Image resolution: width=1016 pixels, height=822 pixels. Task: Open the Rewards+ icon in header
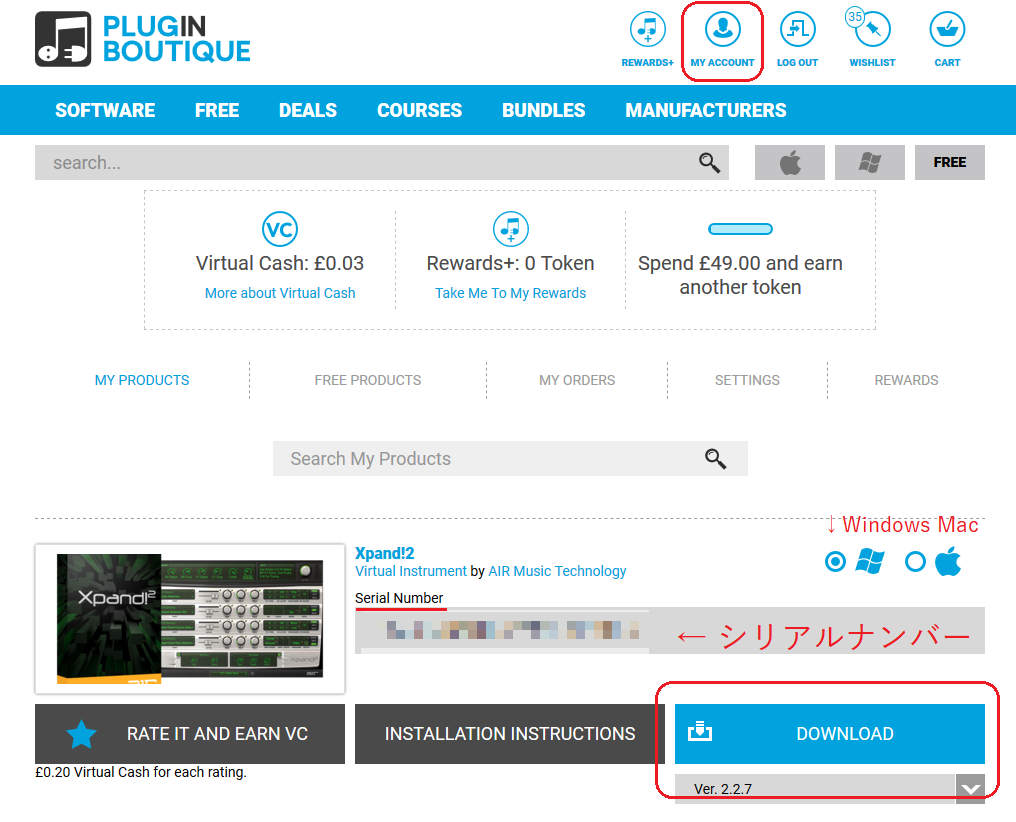point(647,30)
